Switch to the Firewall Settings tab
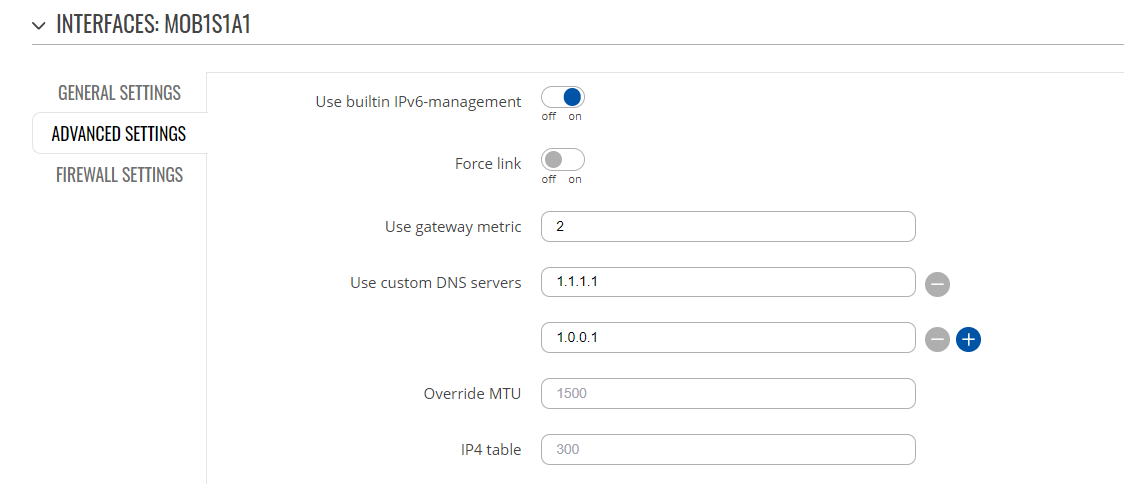 (119, 175)
